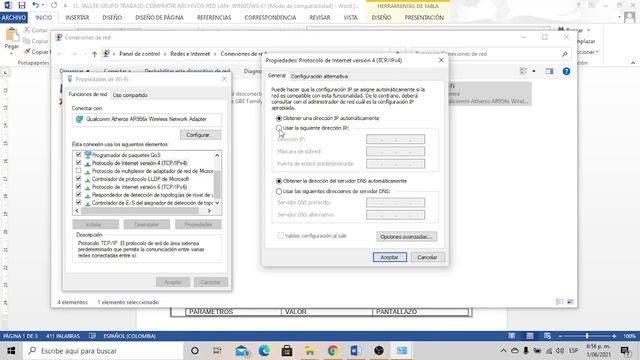640x360 pixels.
Task: Open the notification center icon
Action: click(x=625, y=351)
